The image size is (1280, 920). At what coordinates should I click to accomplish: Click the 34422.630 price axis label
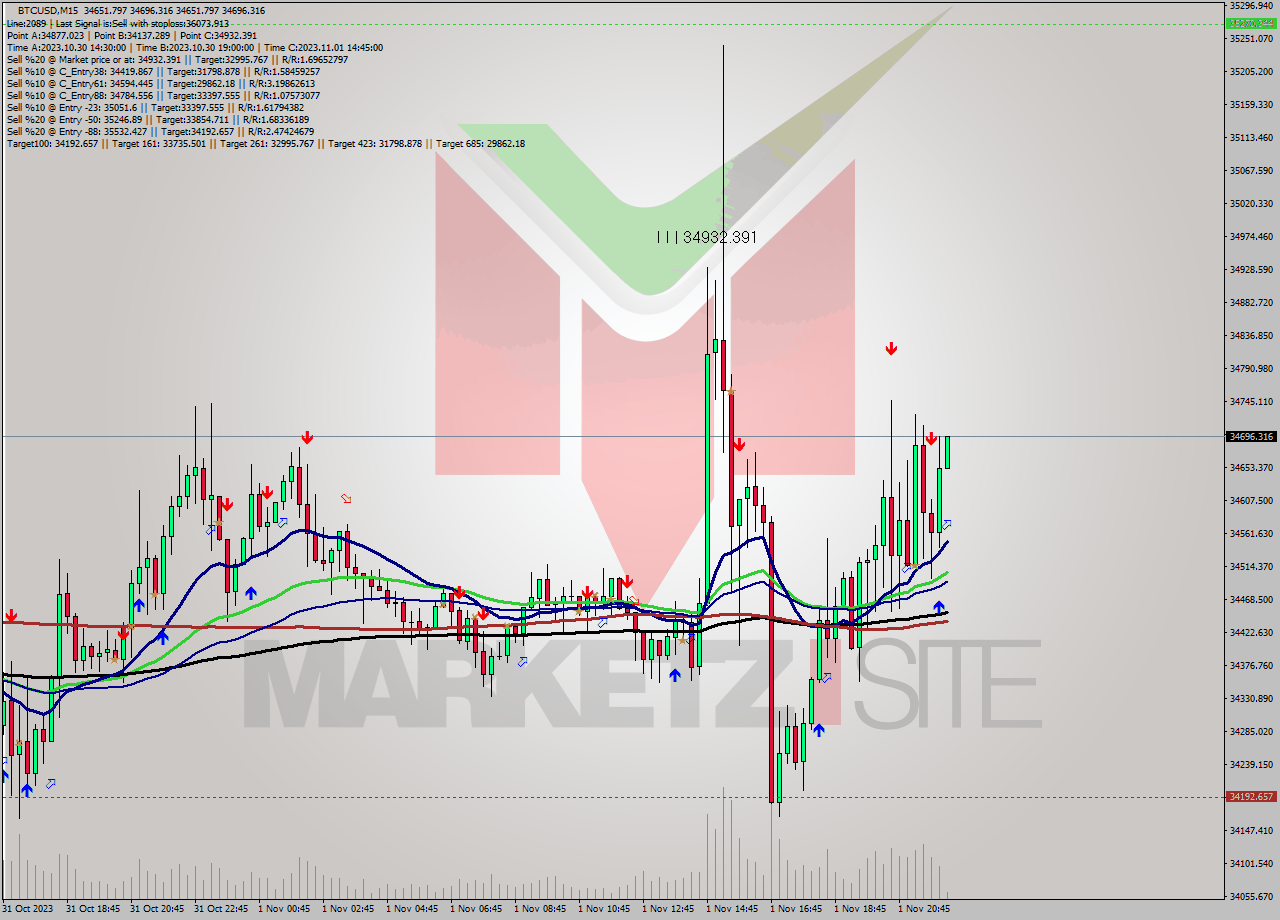[1251, 632]
